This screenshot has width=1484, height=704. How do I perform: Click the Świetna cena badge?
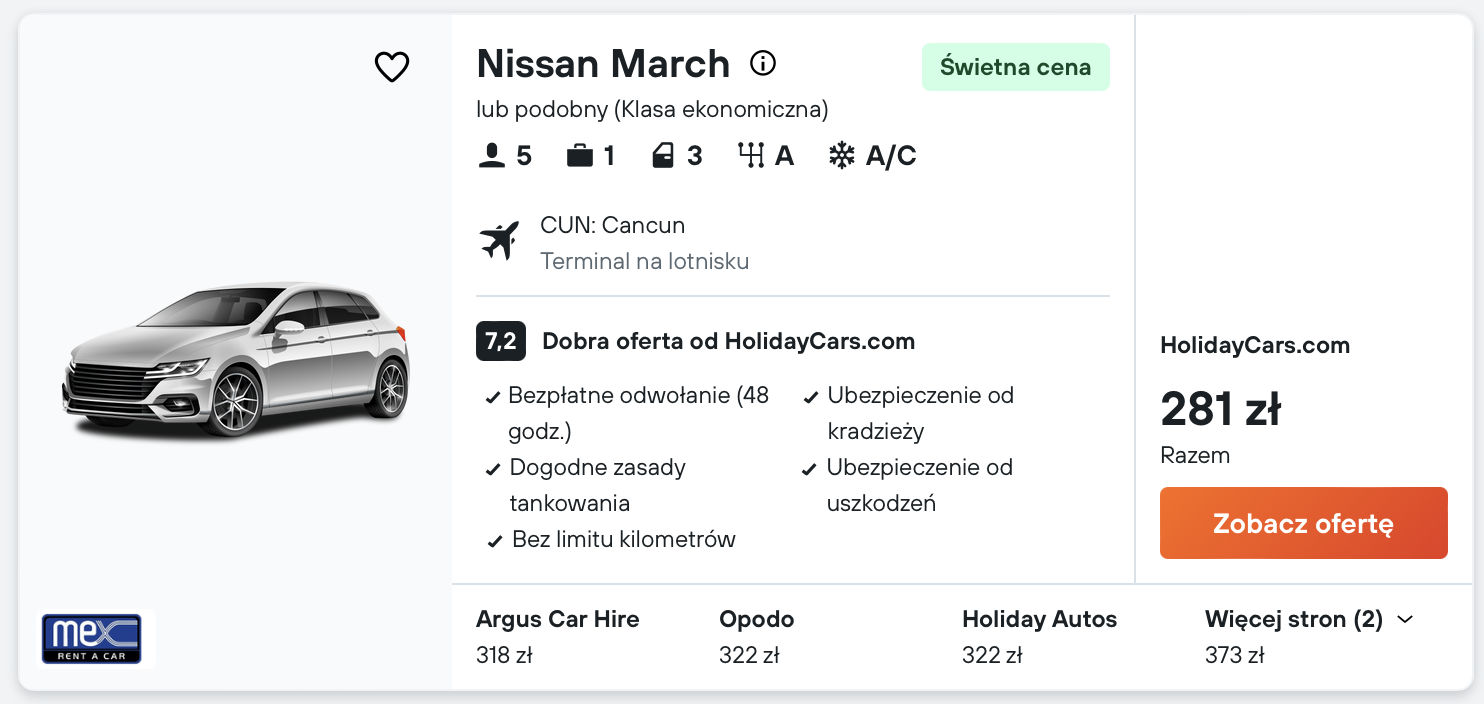[x=1015, y=67]
